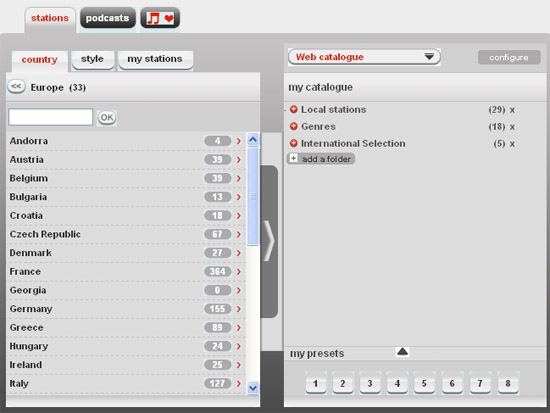550x413 pixels.
Task: Click the Italy count badge 127
Action: click(x=217, y=384)
